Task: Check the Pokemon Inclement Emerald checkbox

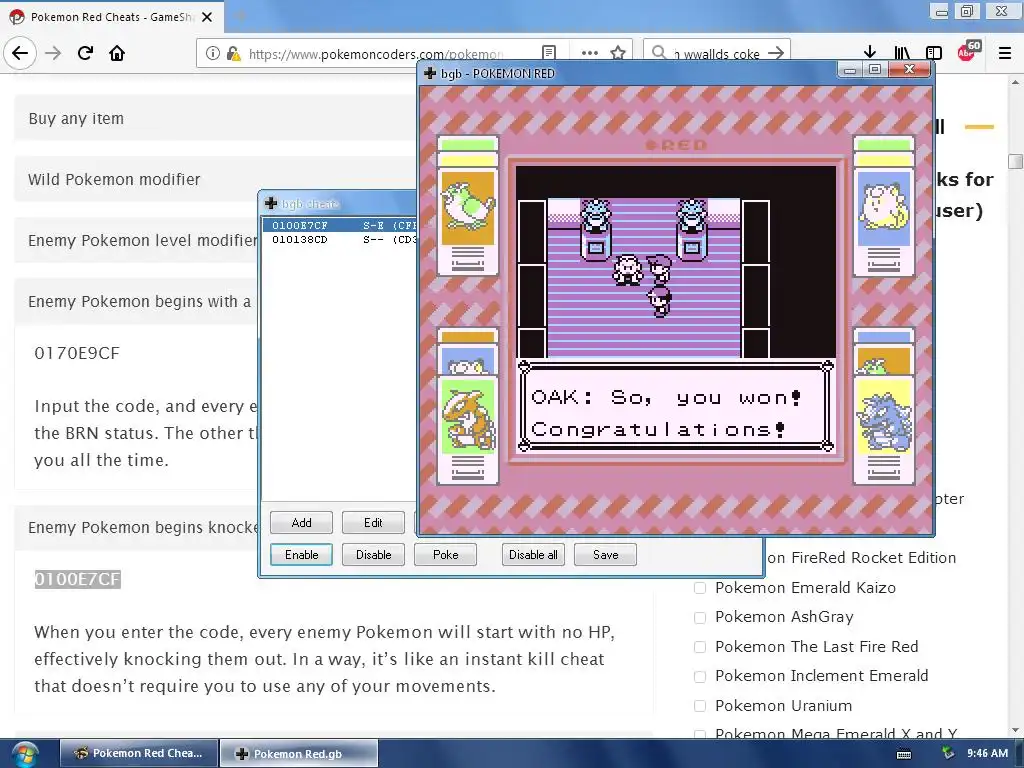Action: 699,676
